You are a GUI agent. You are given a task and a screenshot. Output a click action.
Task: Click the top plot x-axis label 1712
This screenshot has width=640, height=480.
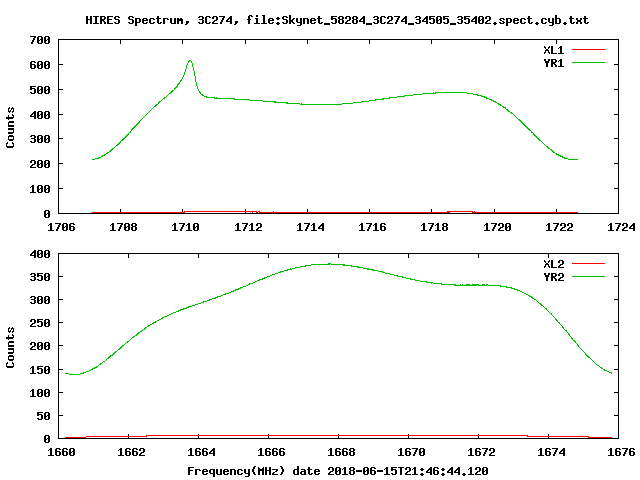click(x=248, y=227)
